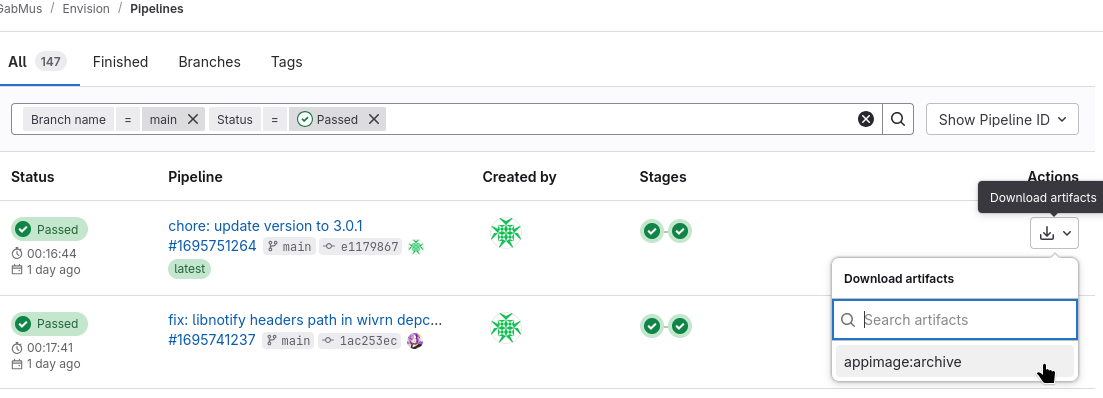Viewport: 1103px width, 398px height.
Task: Select appimage:archive artifact
Action: click(x=955, y=362)
